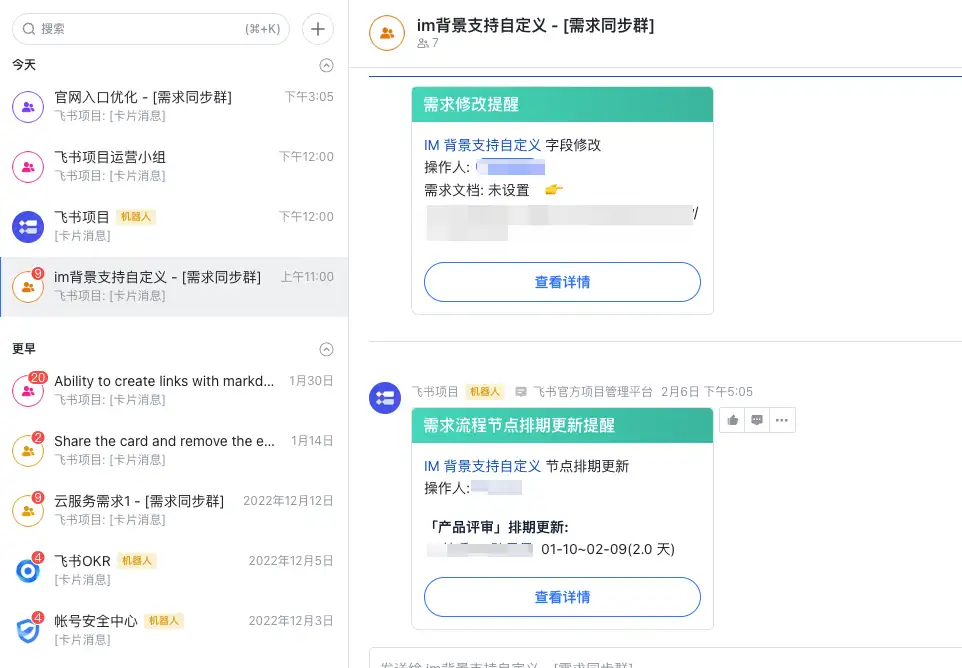Click blue 飞书项目 bot avatar in list
The width and height of the screenshot is (962, 668).
tap(28, 227)
